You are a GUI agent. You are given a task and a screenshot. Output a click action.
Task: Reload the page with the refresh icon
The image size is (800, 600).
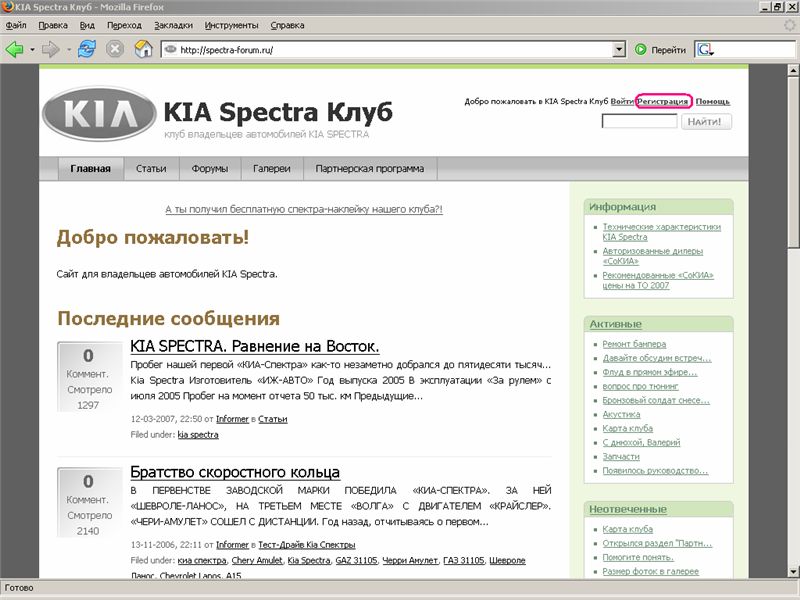click(x=87, y=49)
